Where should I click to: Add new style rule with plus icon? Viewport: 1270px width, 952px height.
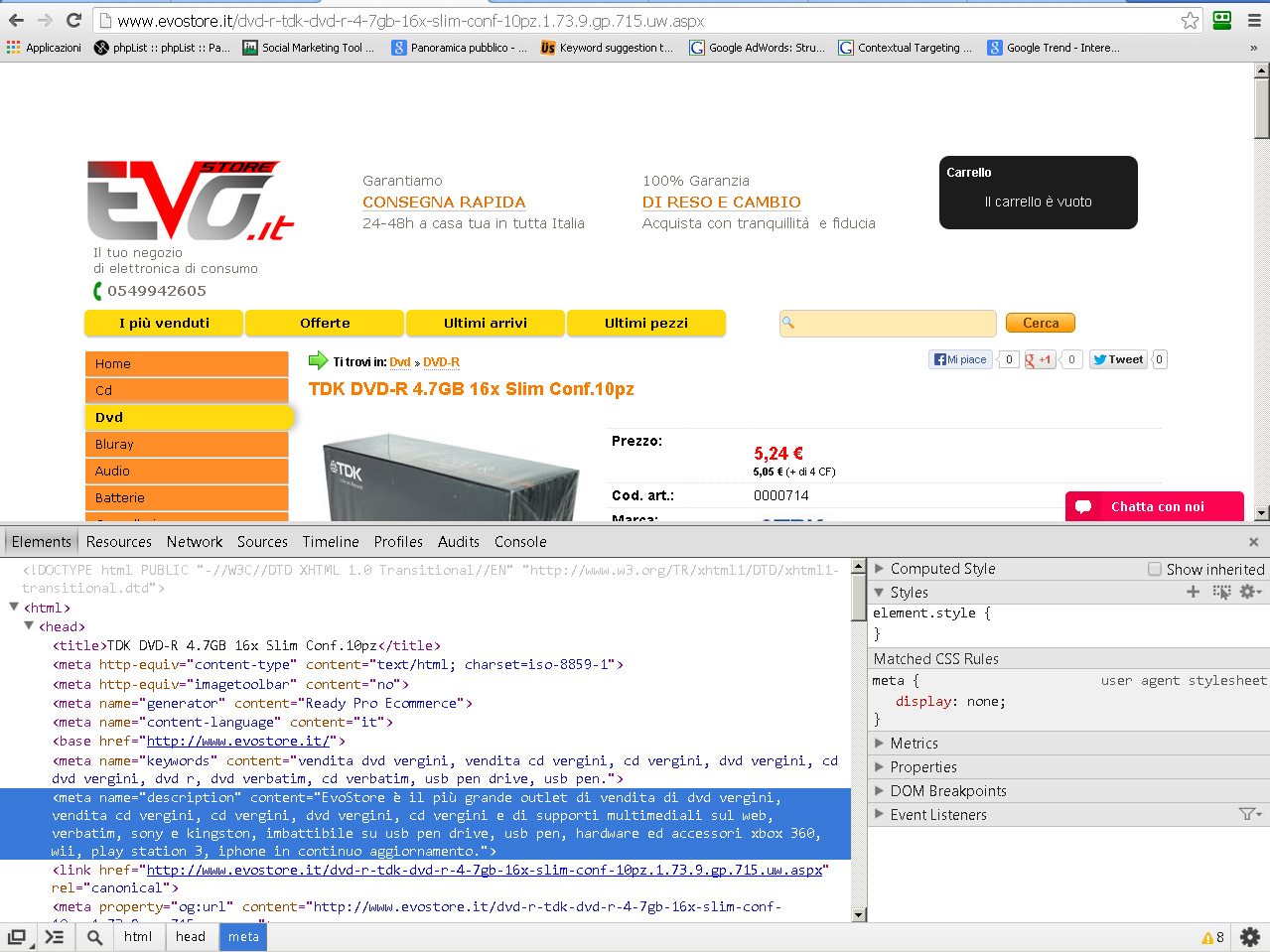pyautogui.click(x=1194, y=592)
